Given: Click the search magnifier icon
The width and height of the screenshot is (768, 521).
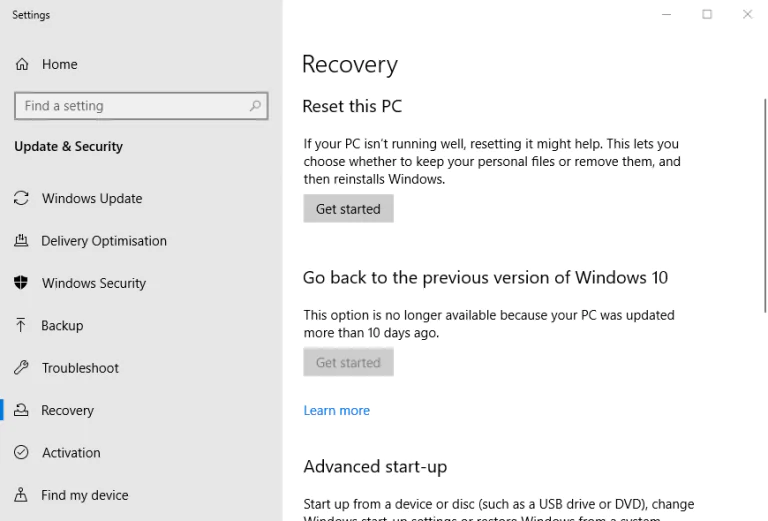Looking at the screenshot, I should (x=255, y=106).
